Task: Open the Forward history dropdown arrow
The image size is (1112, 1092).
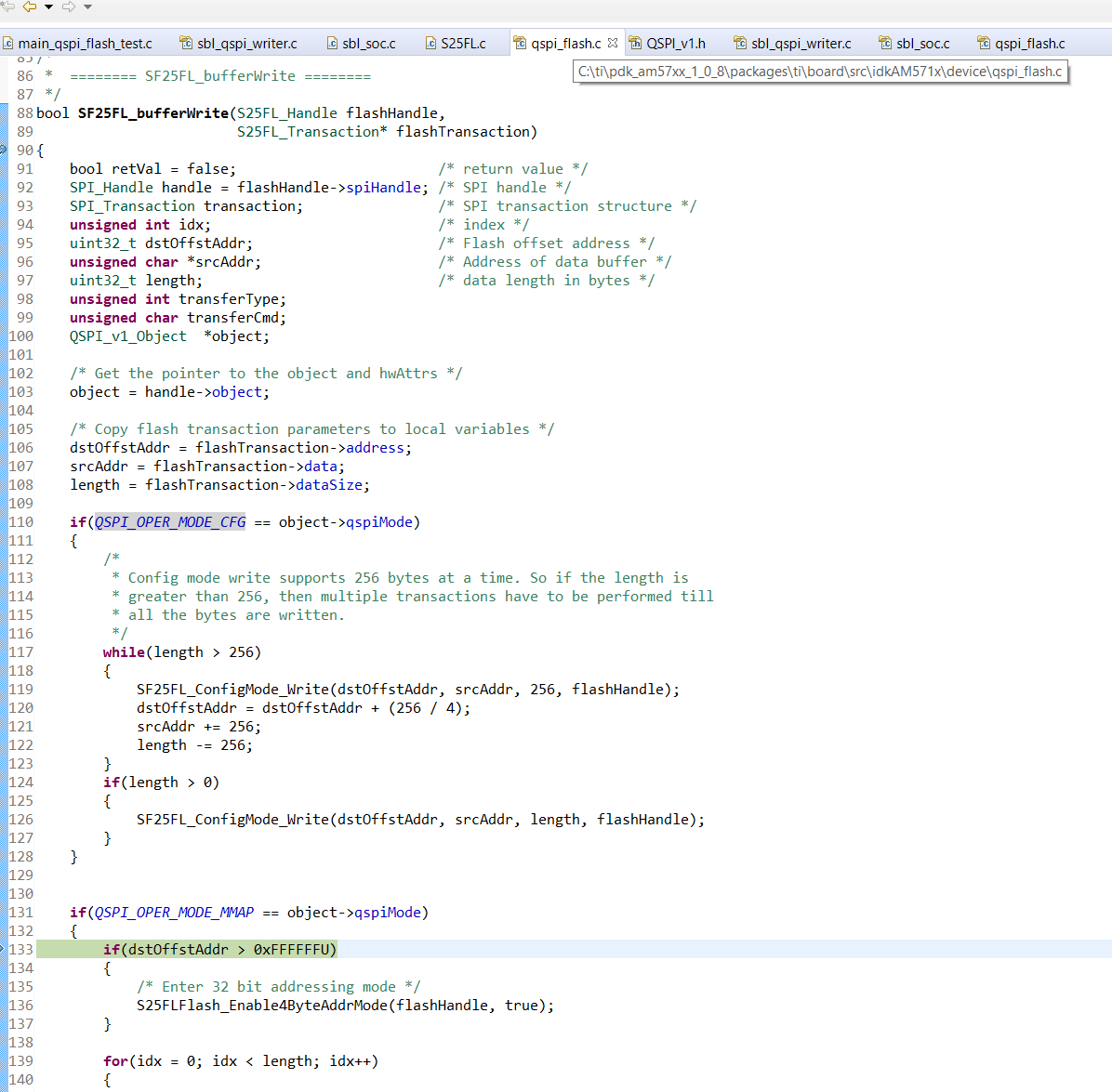Action: tap(87, 7)
